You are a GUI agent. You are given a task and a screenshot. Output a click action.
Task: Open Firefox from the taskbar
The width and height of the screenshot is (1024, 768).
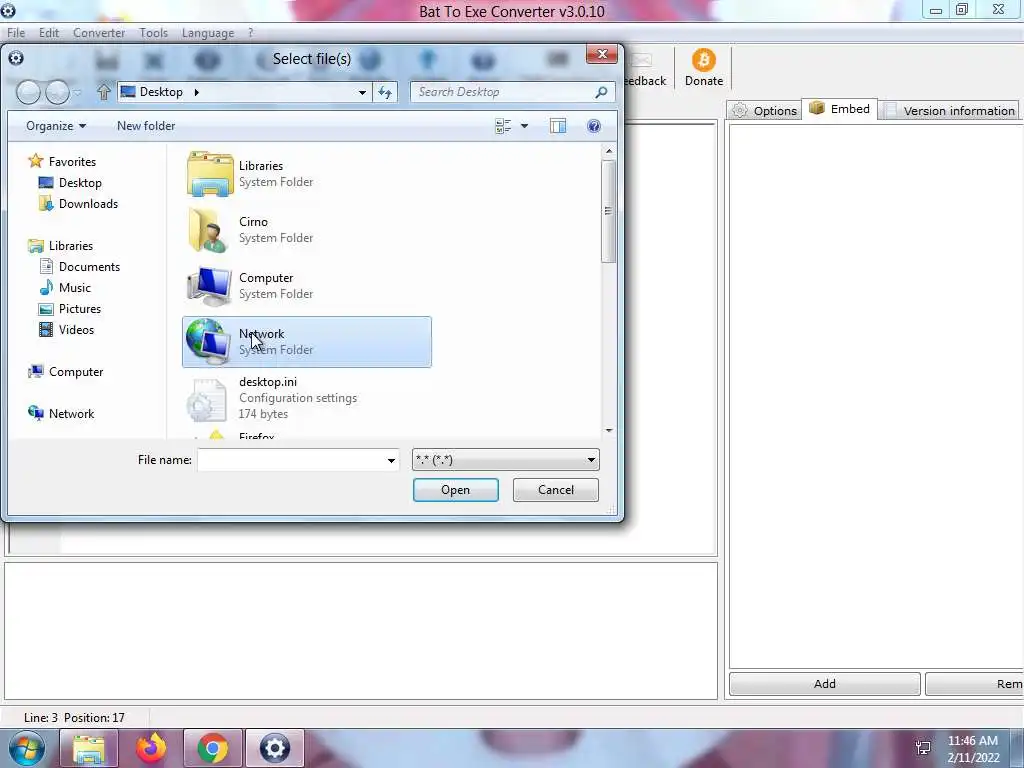[x=151, y=748]
